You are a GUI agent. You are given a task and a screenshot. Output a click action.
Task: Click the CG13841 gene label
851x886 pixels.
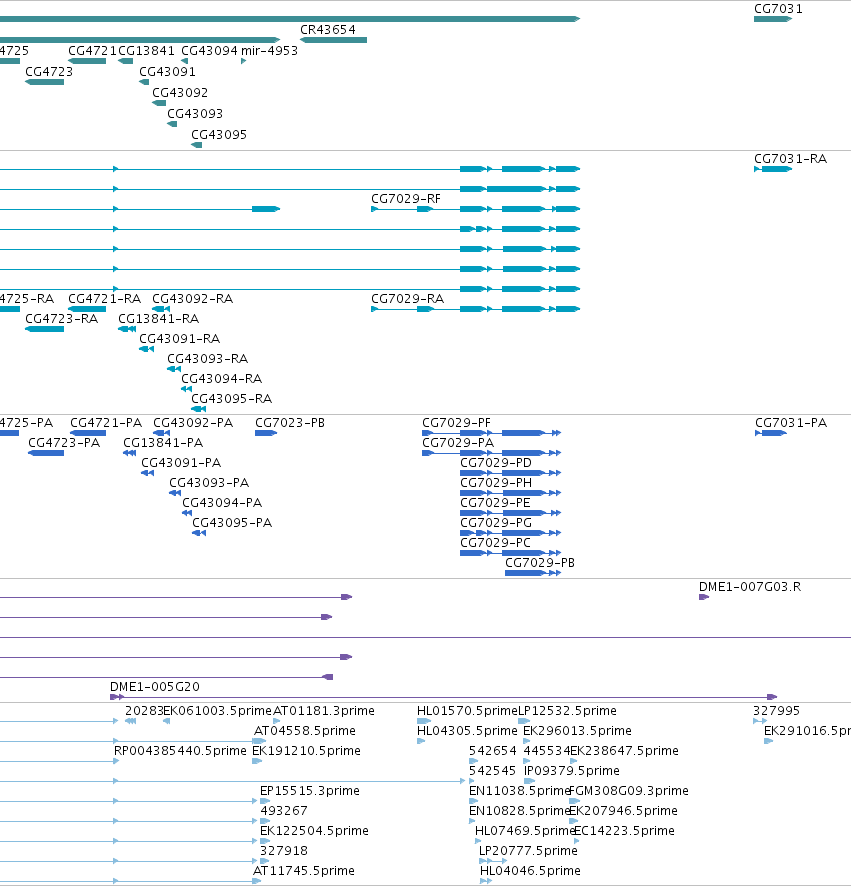coord(146,51)
